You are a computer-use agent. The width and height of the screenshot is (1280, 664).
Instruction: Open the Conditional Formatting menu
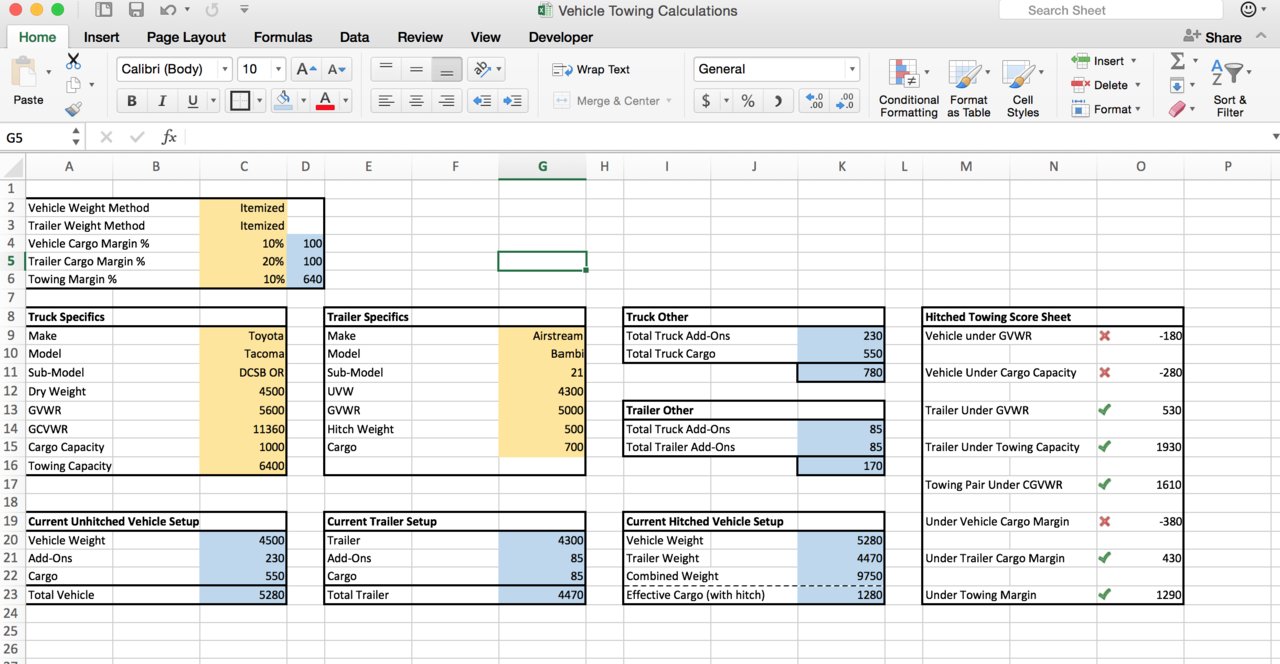[909, 88]
